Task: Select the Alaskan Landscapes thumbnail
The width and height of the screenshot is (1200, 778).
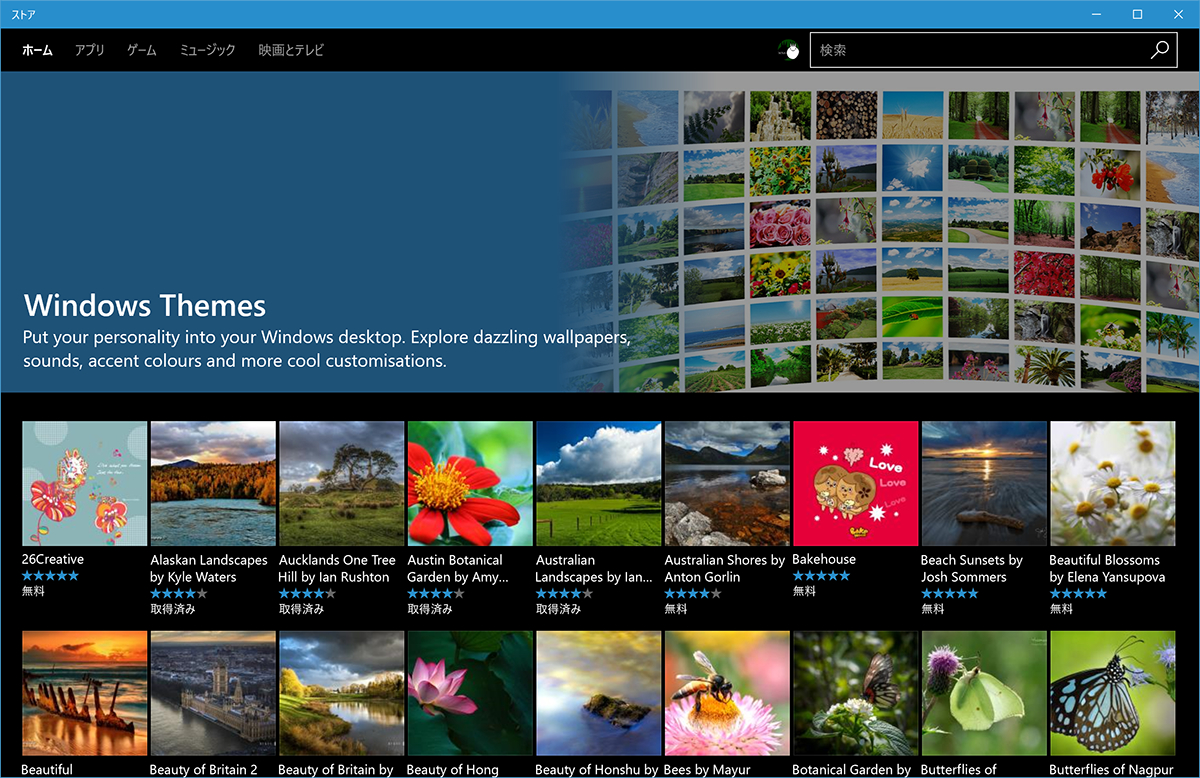Action: [x=213, y=483]
